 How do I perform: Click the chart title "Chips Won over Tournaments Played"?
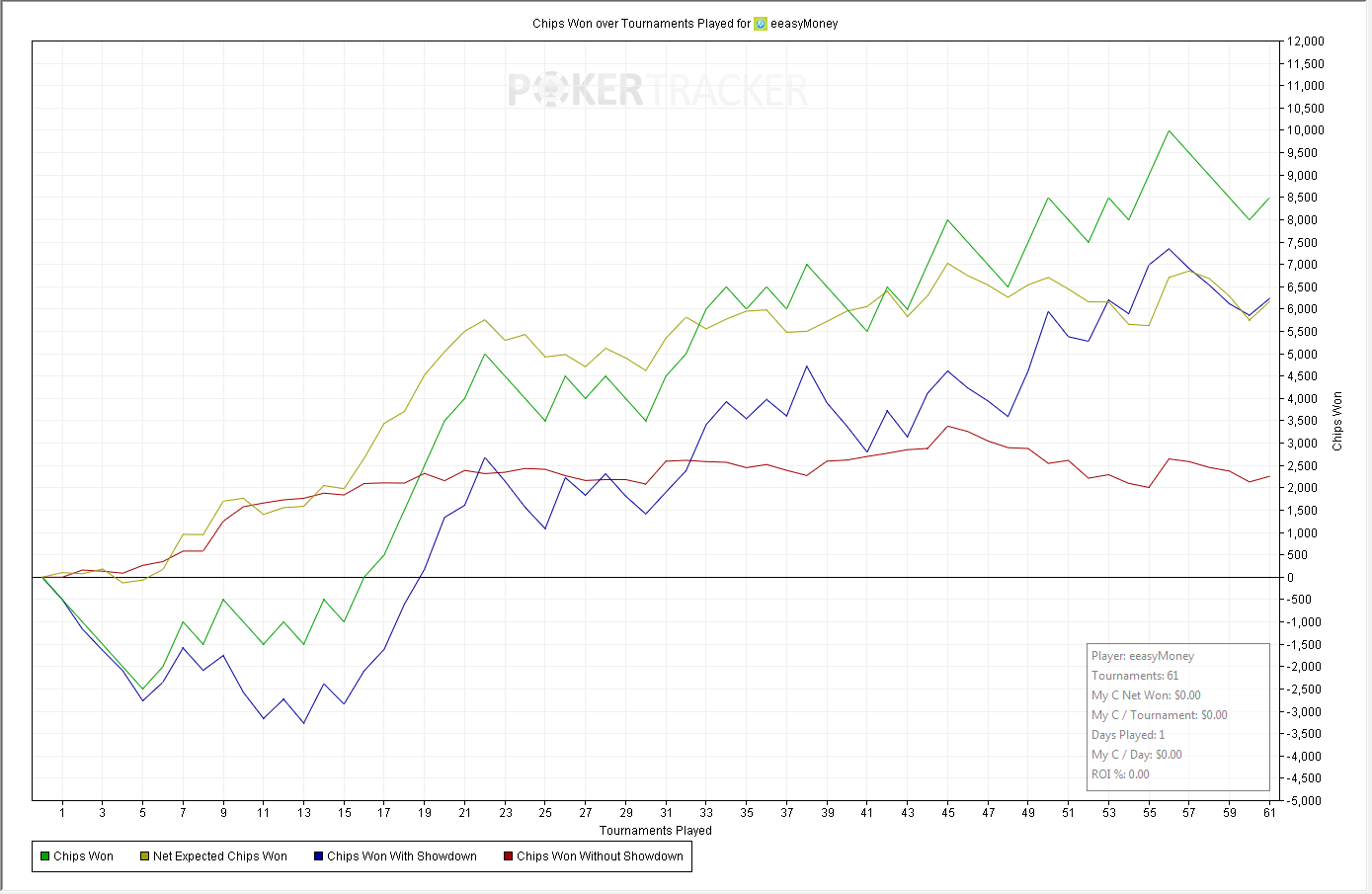tap(641, 24)
